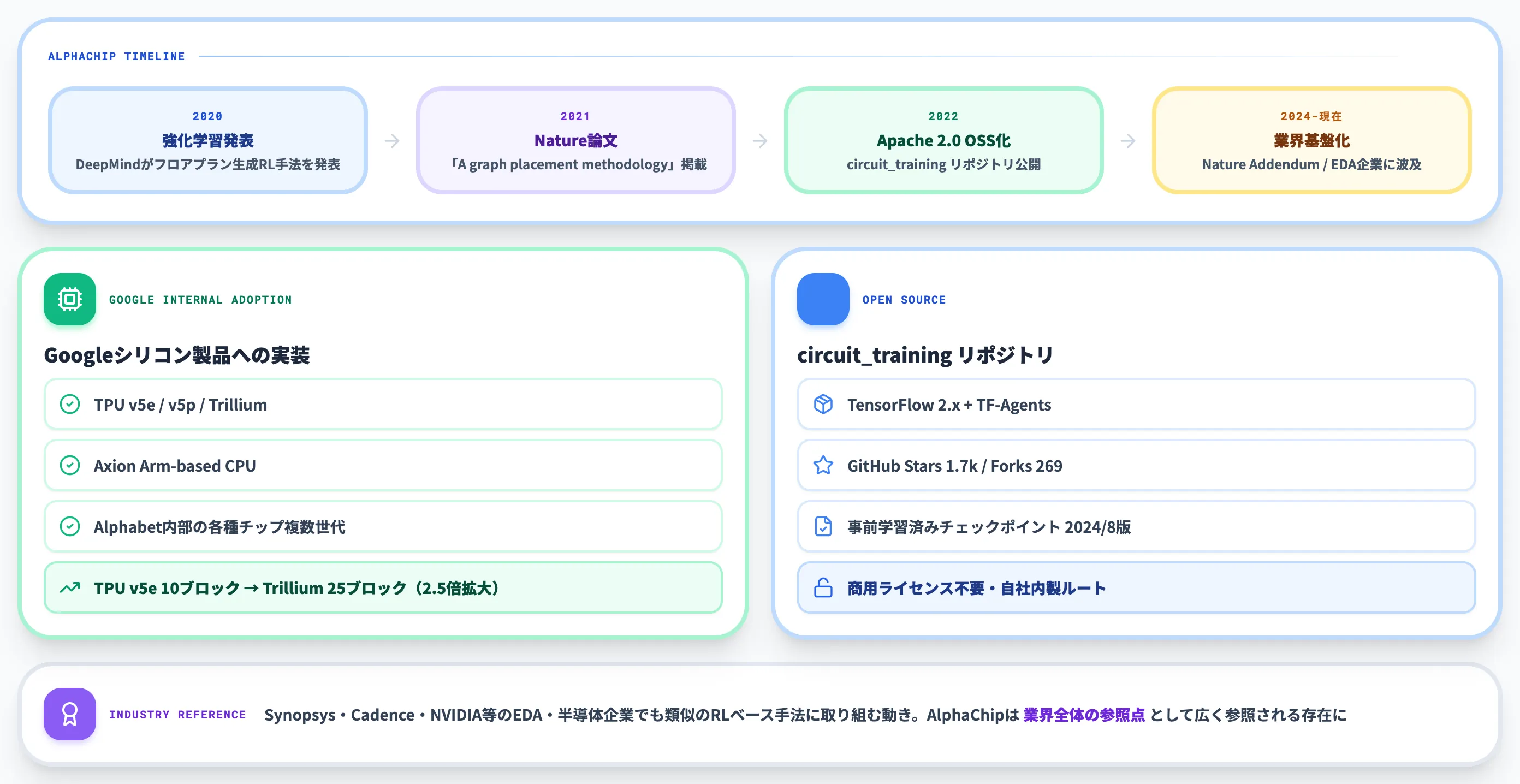
Task: Click the file-check icon beside 事前学習済みチェックポイント
Action: click(823, 526)
